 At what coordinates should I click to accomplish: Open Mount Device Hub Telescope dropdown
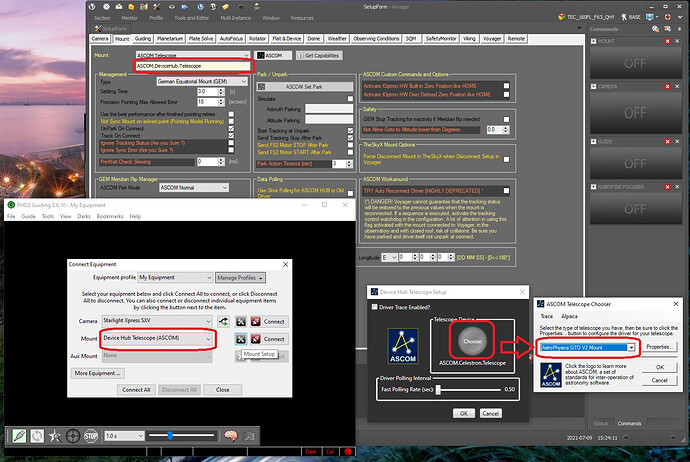[157, 338]
